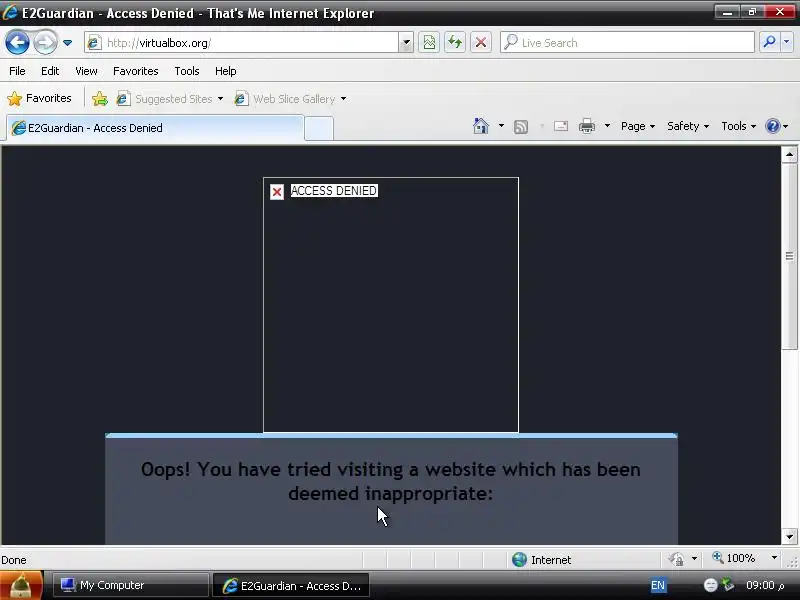Click the blue Help question mark icon
Screen dimensions: 800x600
773,126
